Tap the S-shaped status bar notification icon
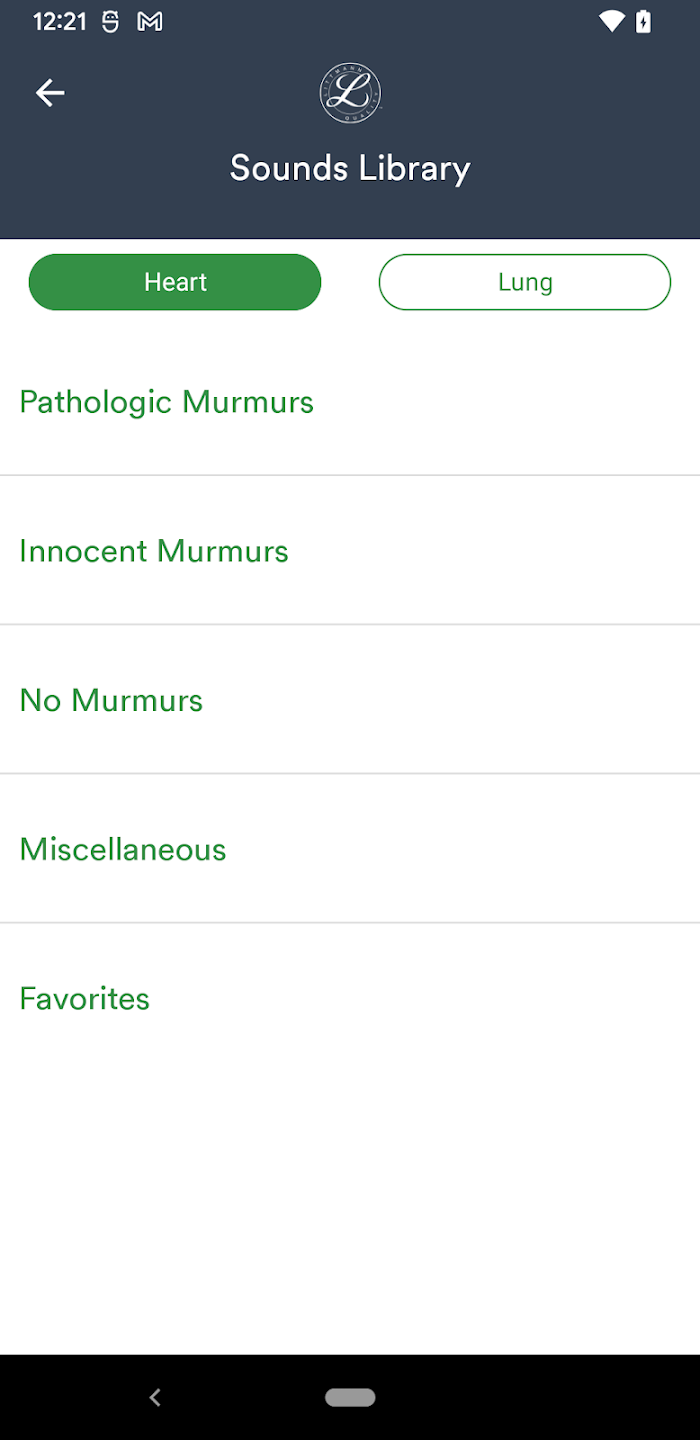Screen dimensions: 700x1440 [110, 21]
